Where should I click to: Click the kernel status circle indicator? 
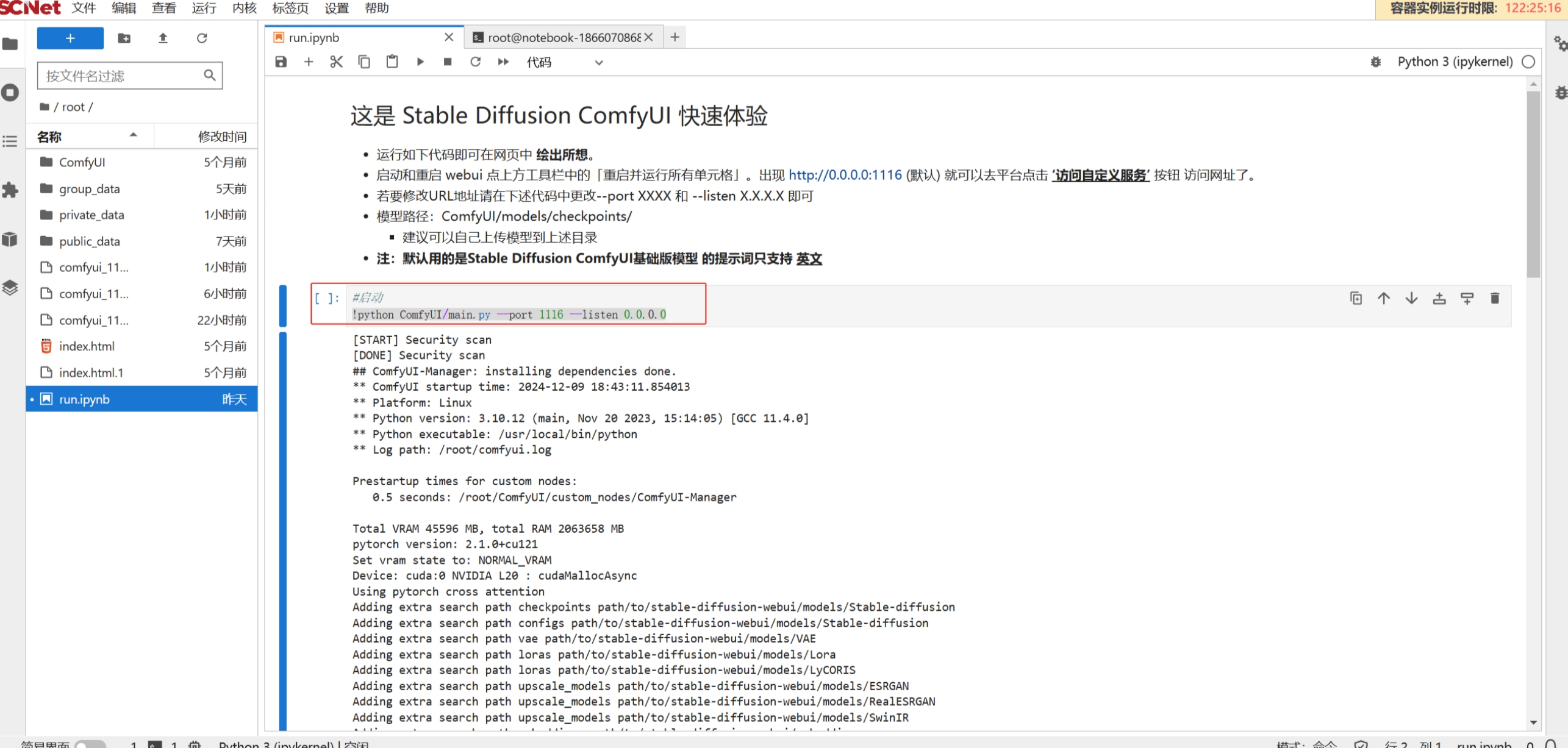coord(1528,62)
